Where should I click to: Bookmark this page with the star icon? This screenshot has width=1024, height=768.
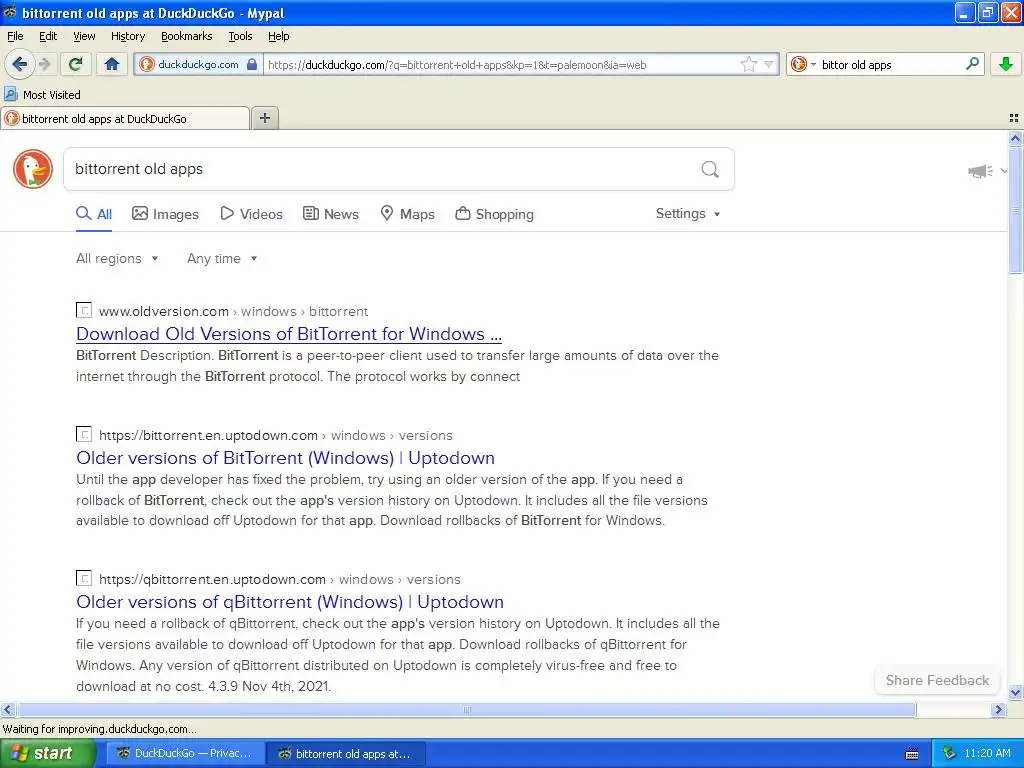(748, 64)
